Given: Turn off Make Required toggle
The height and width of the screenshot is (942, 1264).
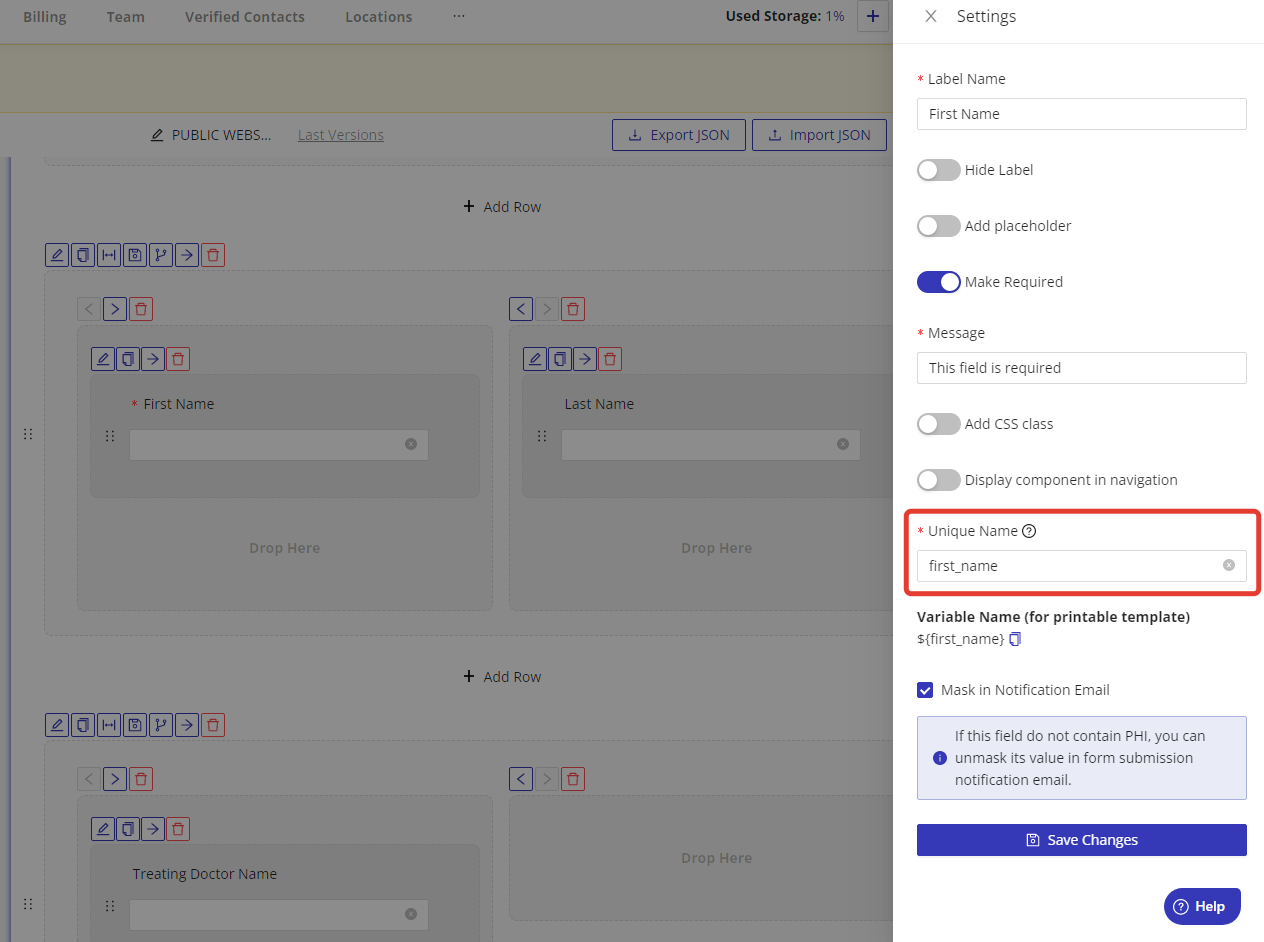Looking at the screenshot, I should click(938, 282).
